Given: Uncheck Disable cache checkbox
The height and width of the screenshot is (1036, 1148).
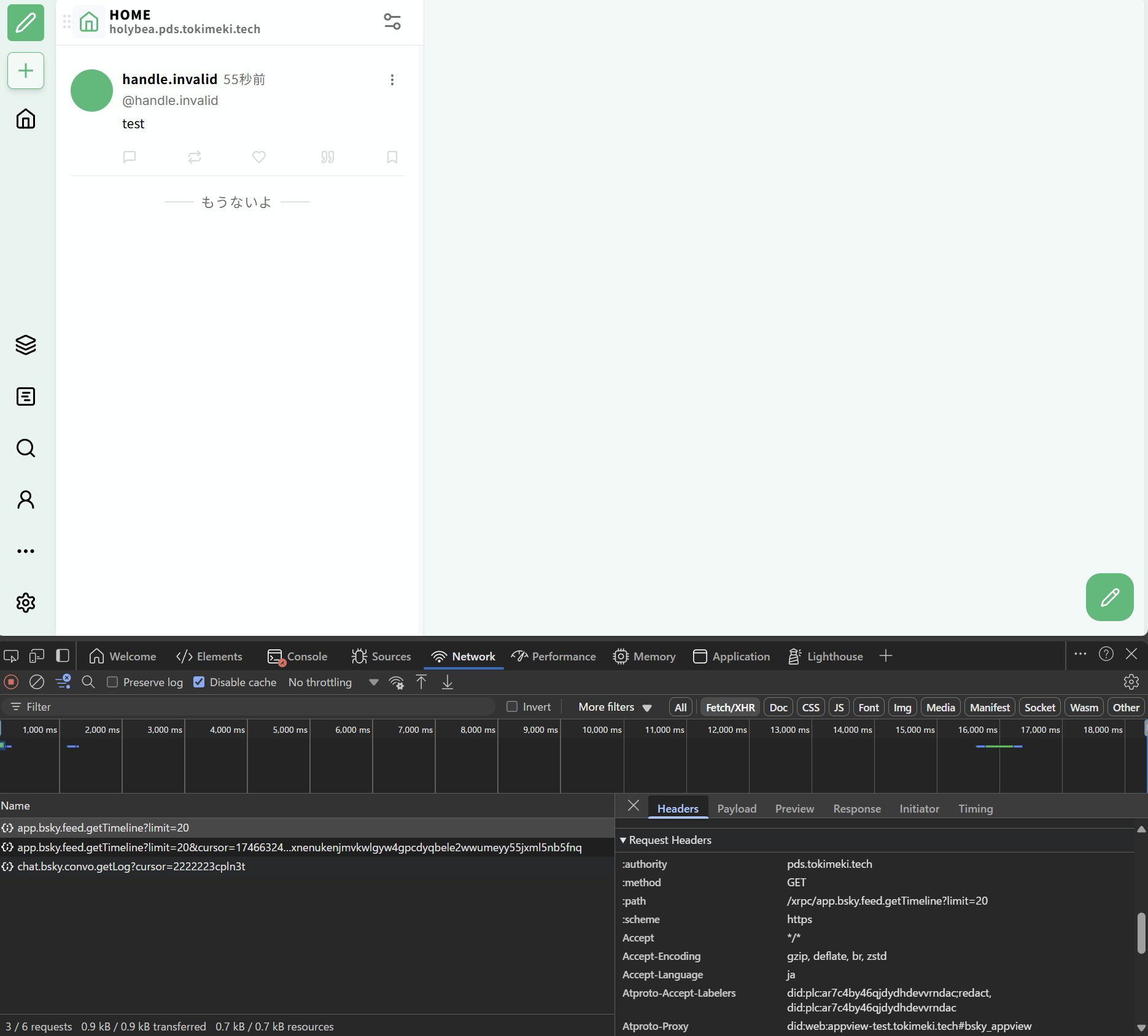Looking at the screenshot, I should pyautogui.click(x=199, y=682).
